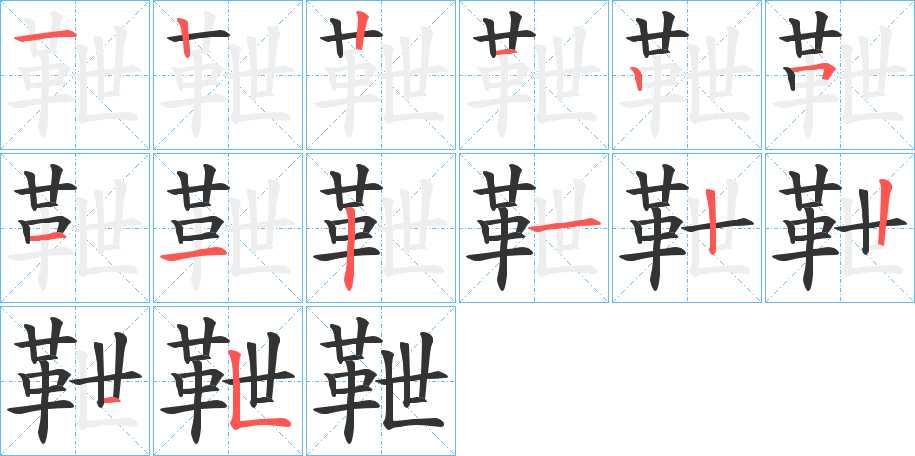Viewport: 915px width, 456px height.
Task: Open the fourteenth step with red L-shaped stroke
Action: click(x=228, y=381)
